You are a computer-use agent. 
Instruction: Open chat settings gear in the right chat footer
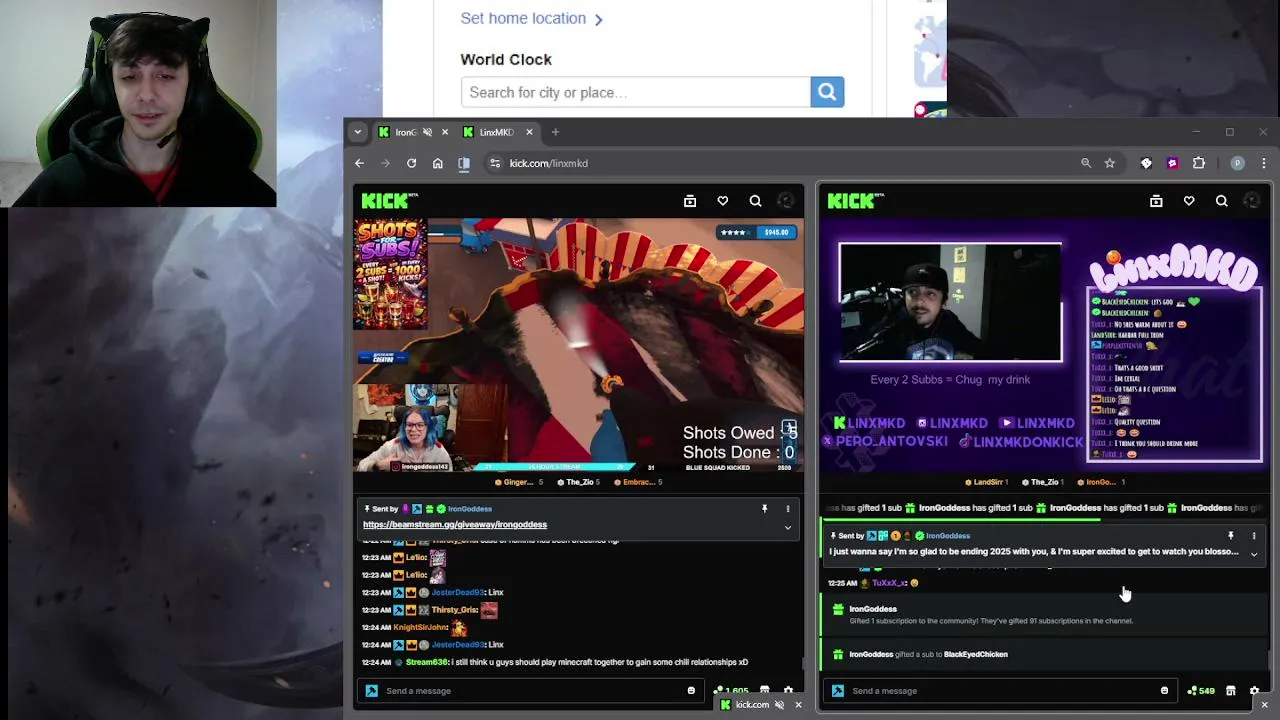tap(1254, 691)
